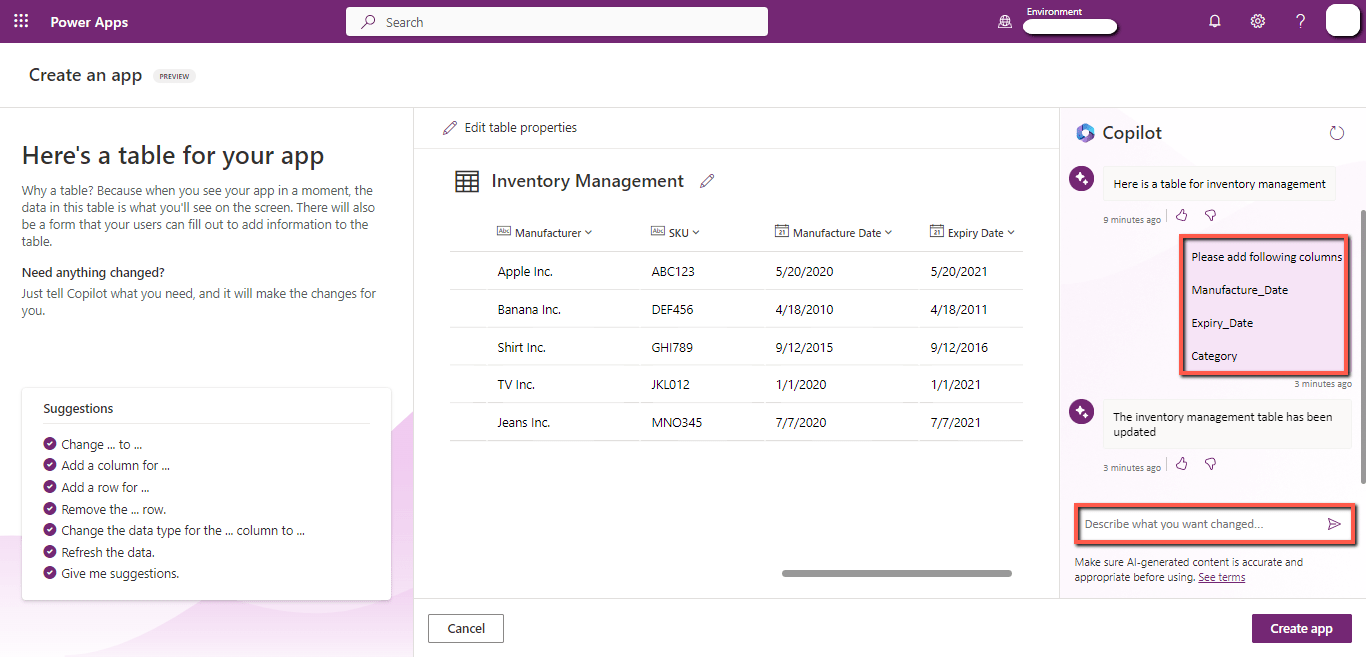Screen dimensions: 1366x657
Task: Select the '4/18/2010' date cell
Action: click(x=804, y=309)
